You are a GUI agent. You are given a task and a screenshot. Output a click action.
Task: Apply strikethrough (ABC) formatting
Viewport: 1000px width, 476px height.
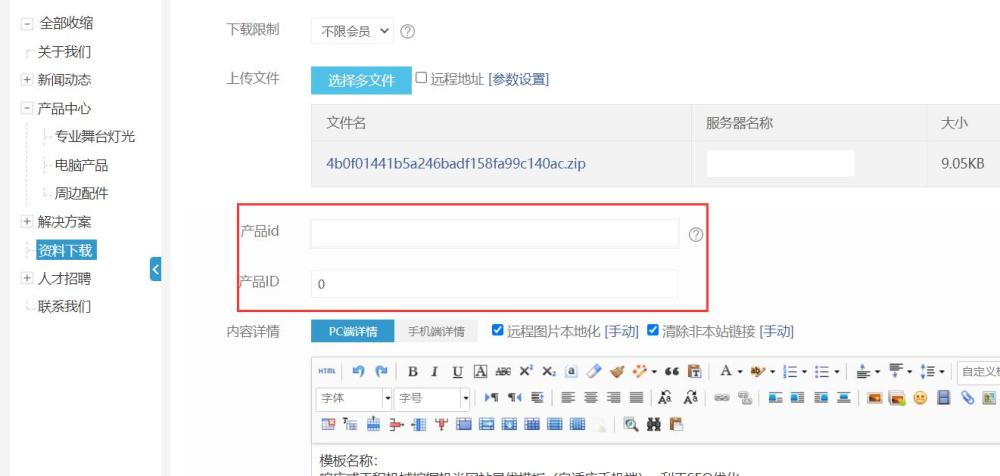(503, 371)
